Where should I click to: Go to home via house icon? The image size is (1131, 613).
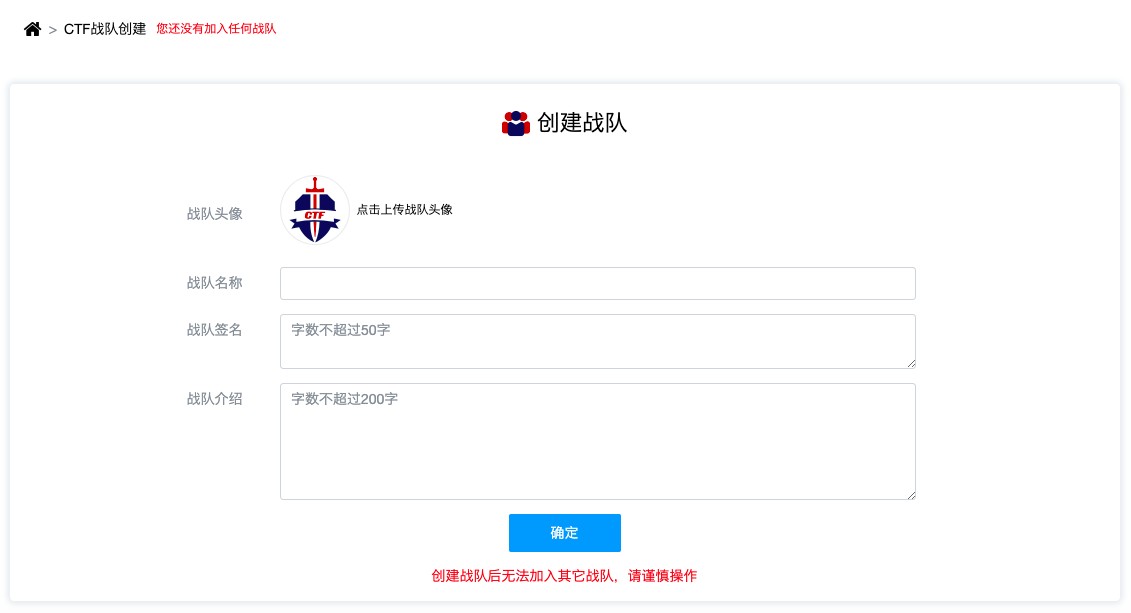(32, 29)
